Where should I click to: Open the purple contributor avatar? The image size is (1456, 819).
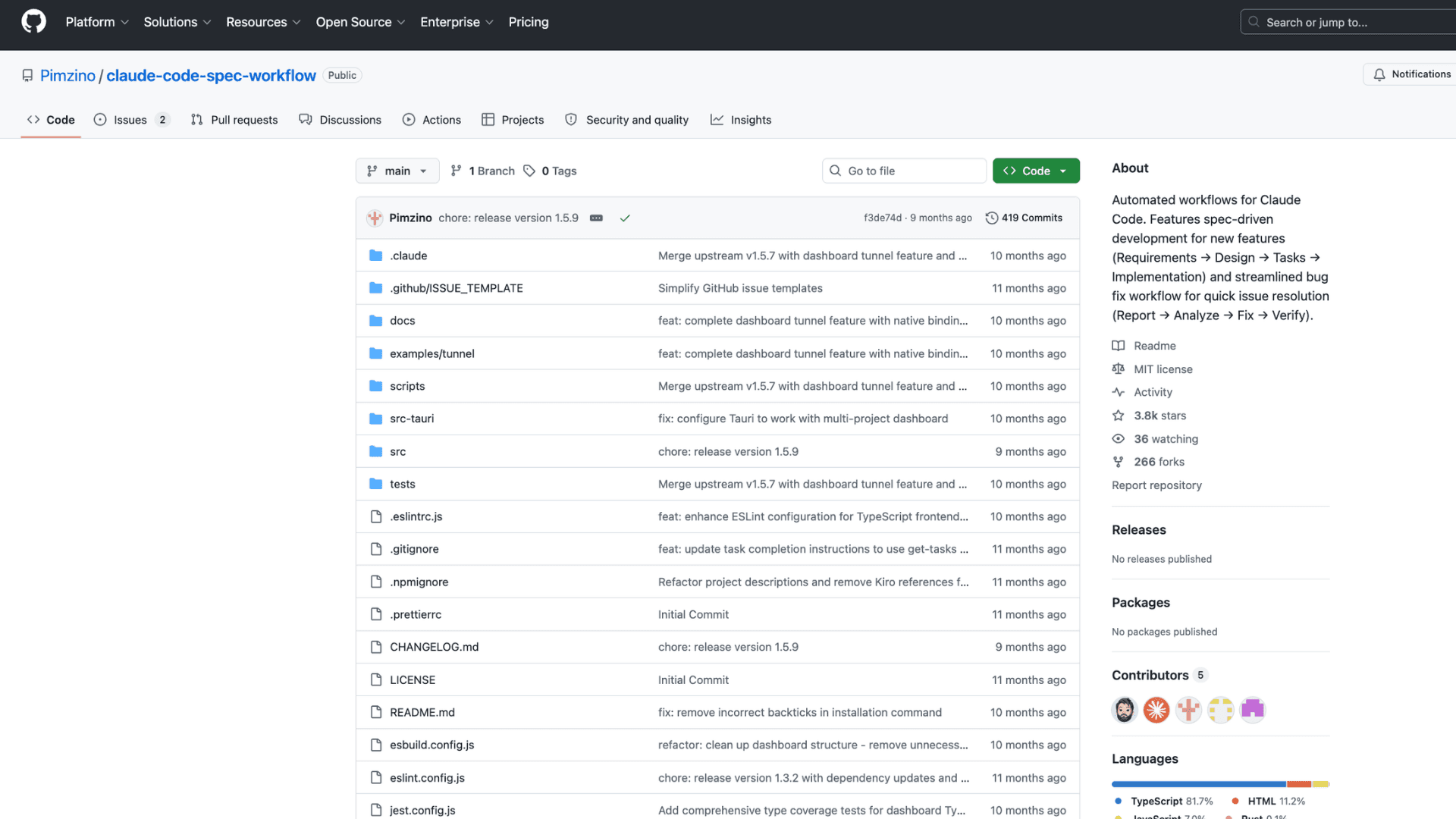[1253, 710]
